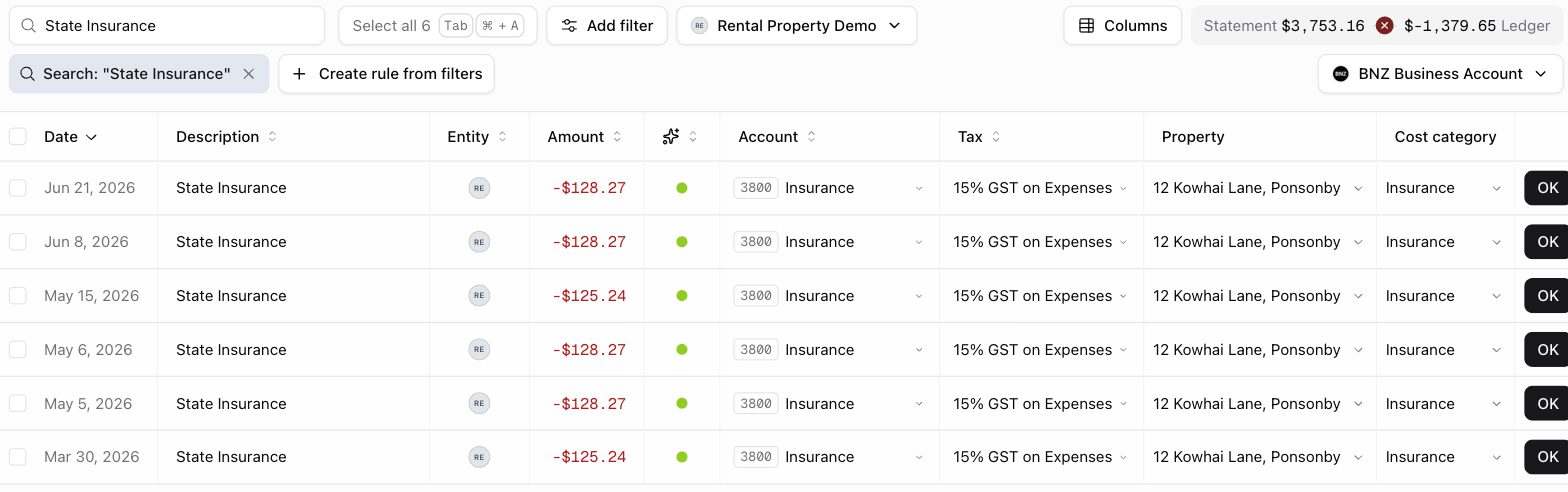
Task: Click the green status dot in May 6, 2026 row
Action: [682, 350]
